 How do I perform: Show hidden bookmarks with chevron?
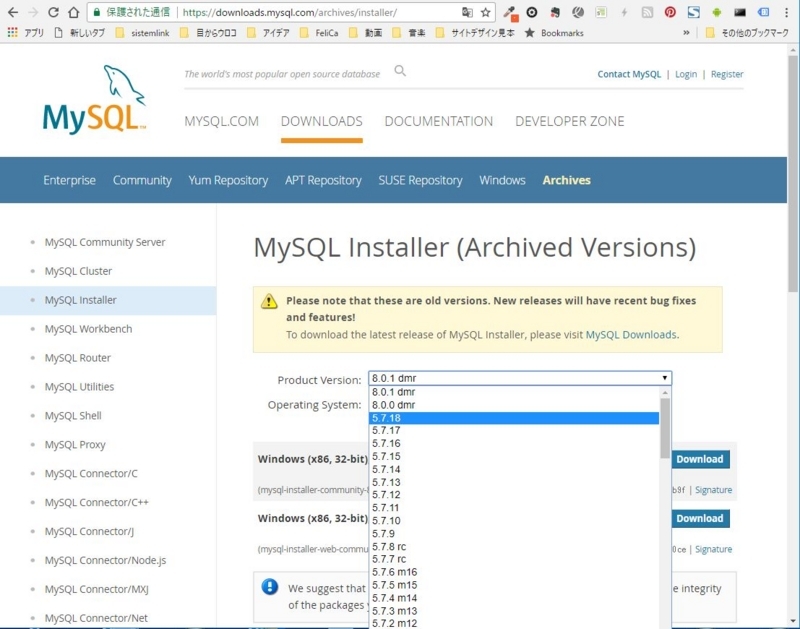tap(686, 33)
